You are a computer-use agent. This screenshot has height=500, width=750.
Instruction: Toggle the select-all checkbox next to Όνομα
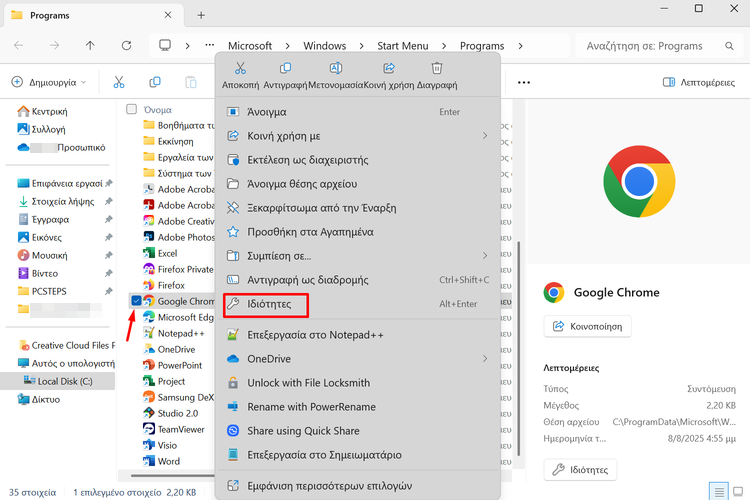click(x=132, y=109)
